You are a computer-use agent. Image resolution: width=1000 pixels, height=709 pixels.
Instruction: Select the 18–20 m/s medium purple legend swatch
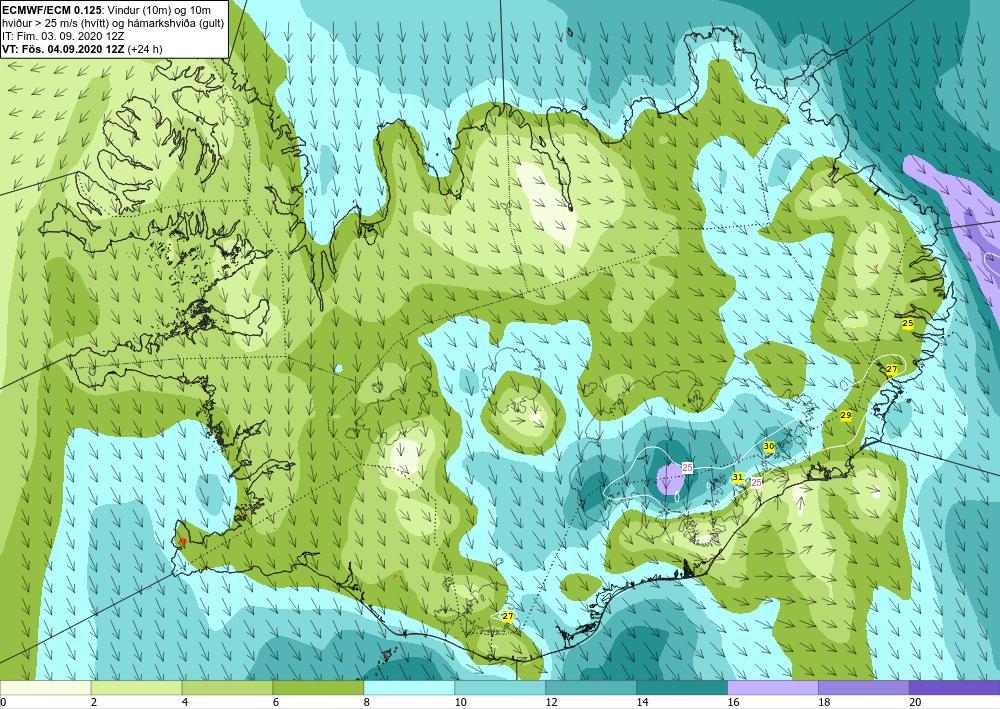864,687
